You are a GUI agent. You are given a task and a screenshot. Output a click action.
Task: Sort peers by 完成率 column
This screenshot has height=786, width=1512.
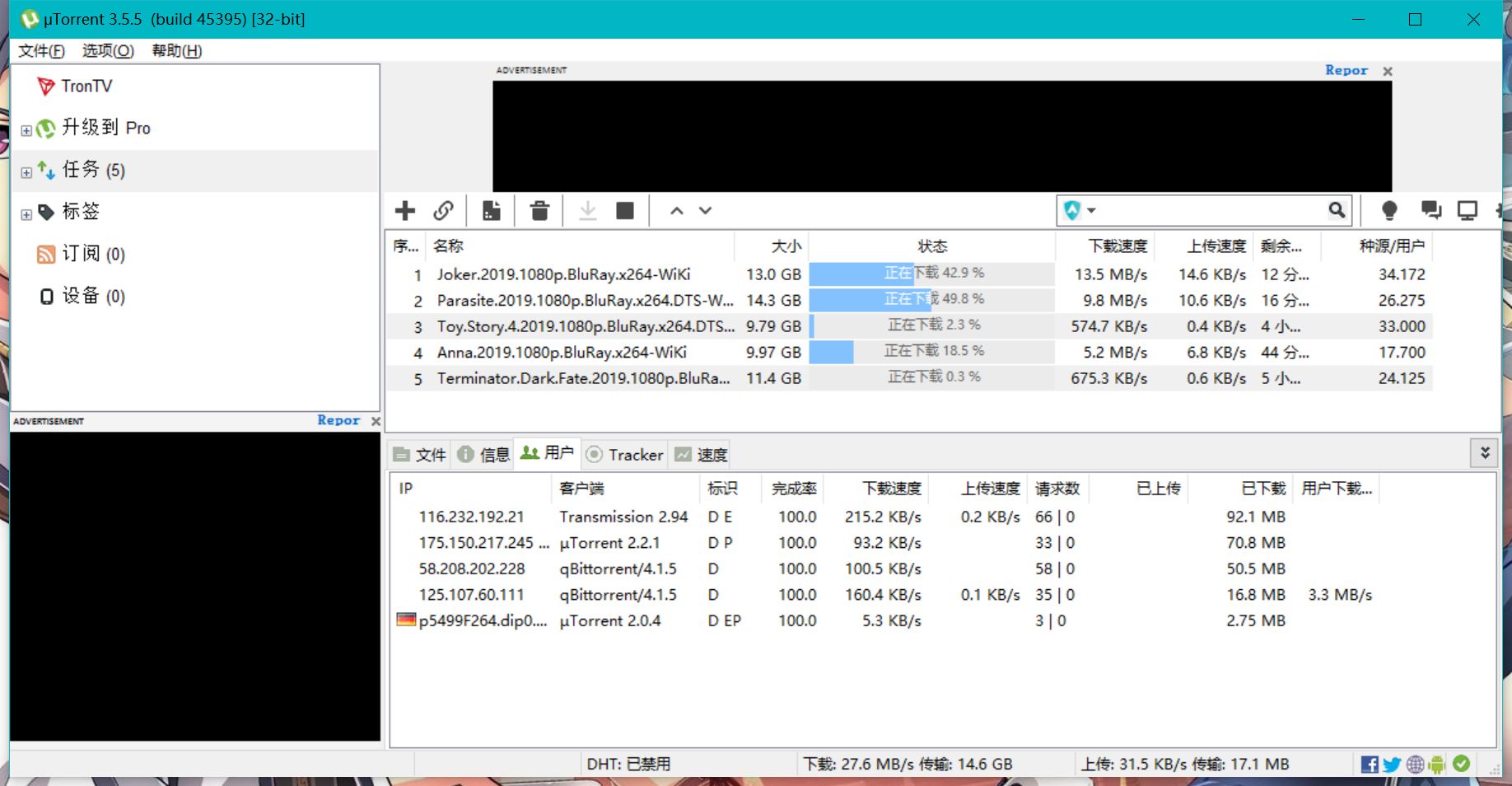coord(794,489)
